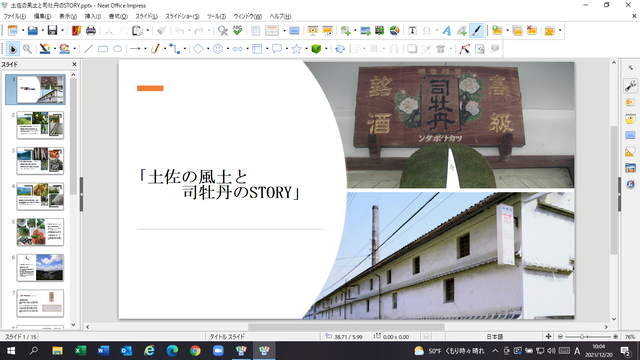Open the スライドショー menu
The width and height of the screenshot is (640, 360).
click(182, 16)
